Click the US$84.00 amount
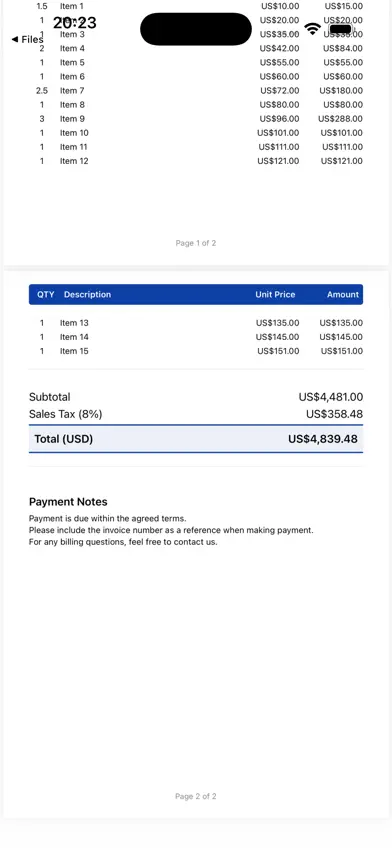 click(x=343, y=48)
